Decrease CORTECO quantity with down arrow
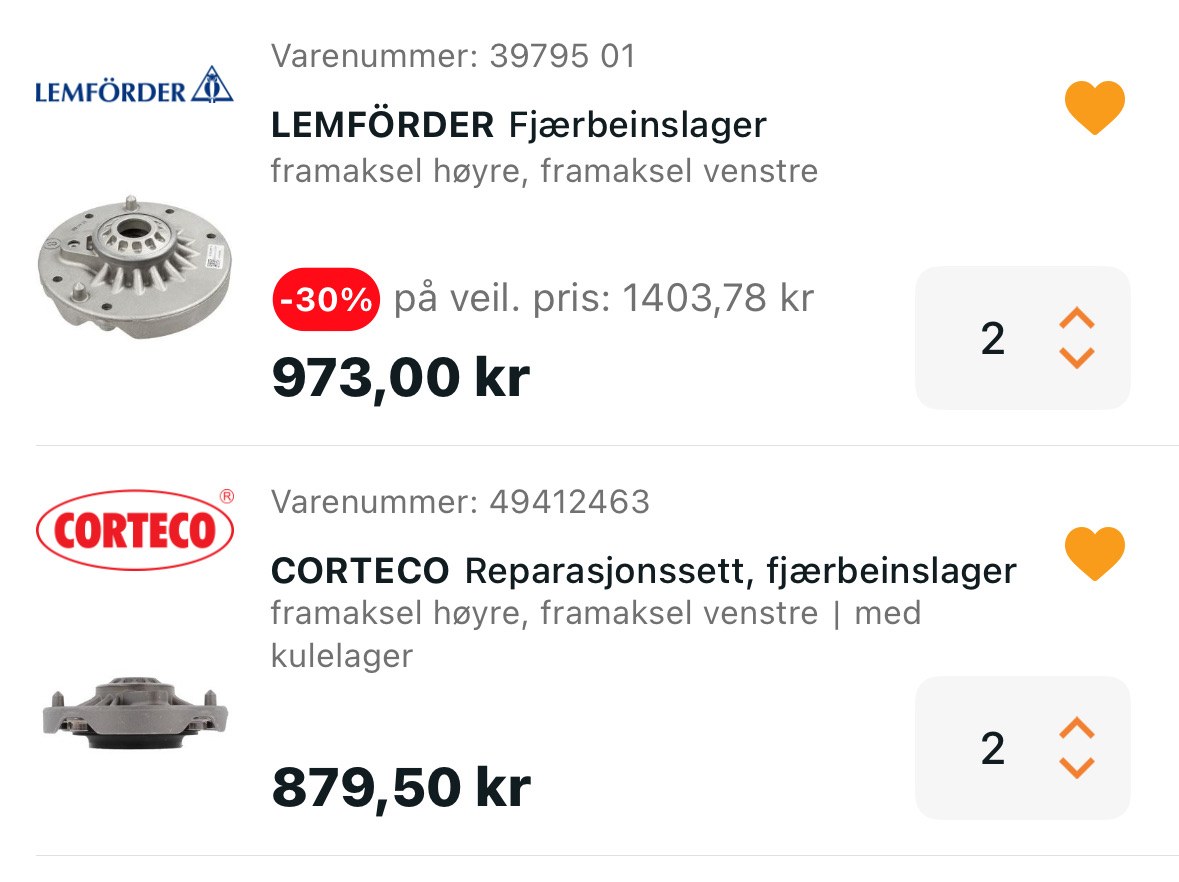The width and height of the screenshot is (1179, 882). (1076, 767)
